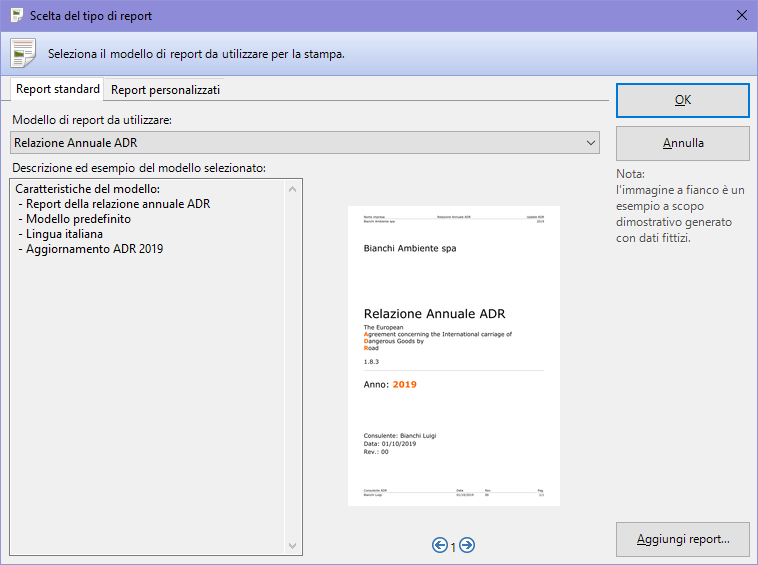Click the 'Caratteristiche del modello' heading text
The image size is (758, 565).
coord(88,189)
